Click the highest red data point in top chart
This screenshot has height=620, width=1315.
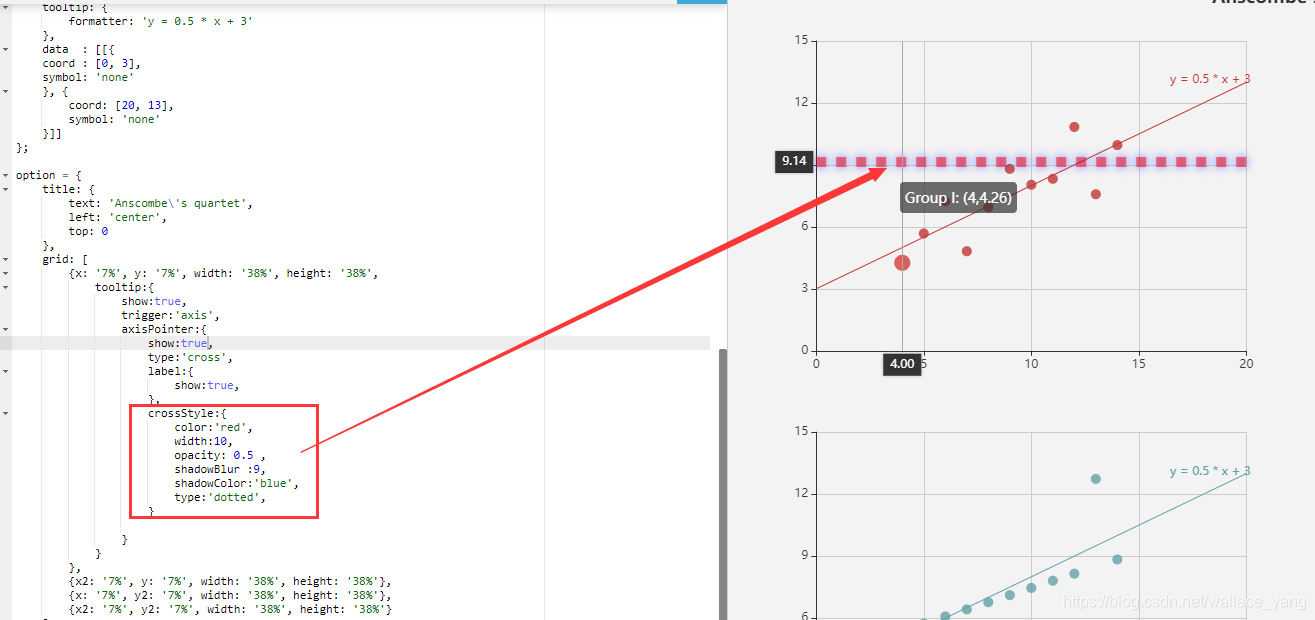click(x=1074, y=127)
